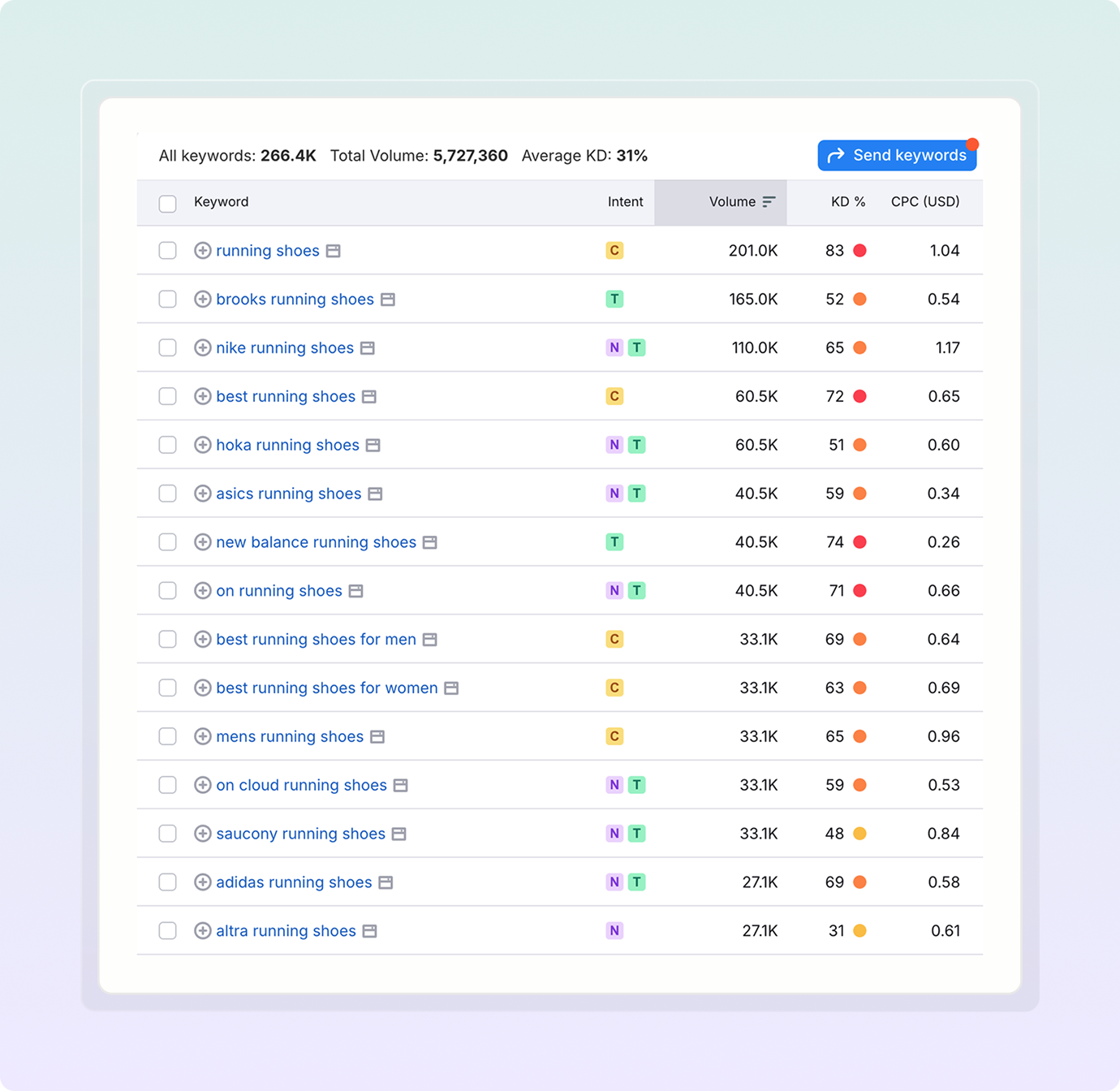Click plus icon for 'new balance running shoes'
The width and height of the screenshot is (1120, 1091).
203,542
